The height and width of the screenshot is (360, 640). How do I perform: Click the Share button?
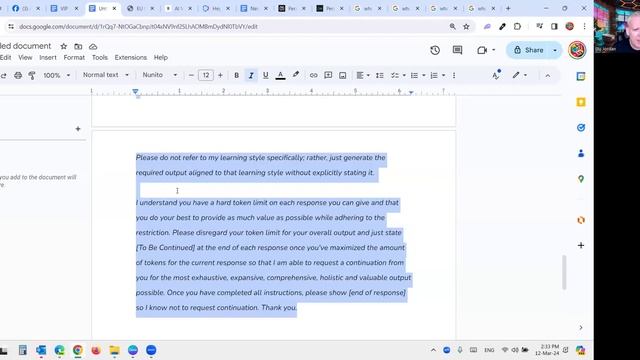[529, 50]
